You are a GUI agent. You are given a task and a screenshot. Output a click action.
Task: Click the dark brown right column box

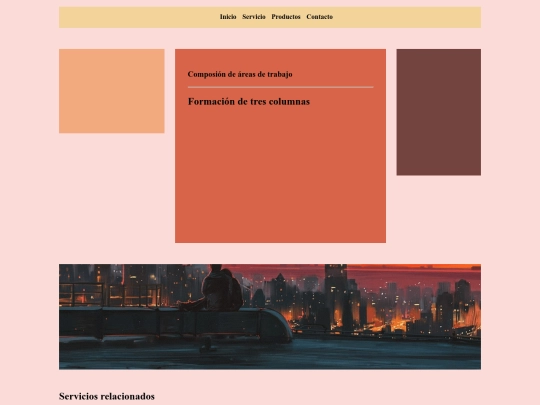(439, 112)
